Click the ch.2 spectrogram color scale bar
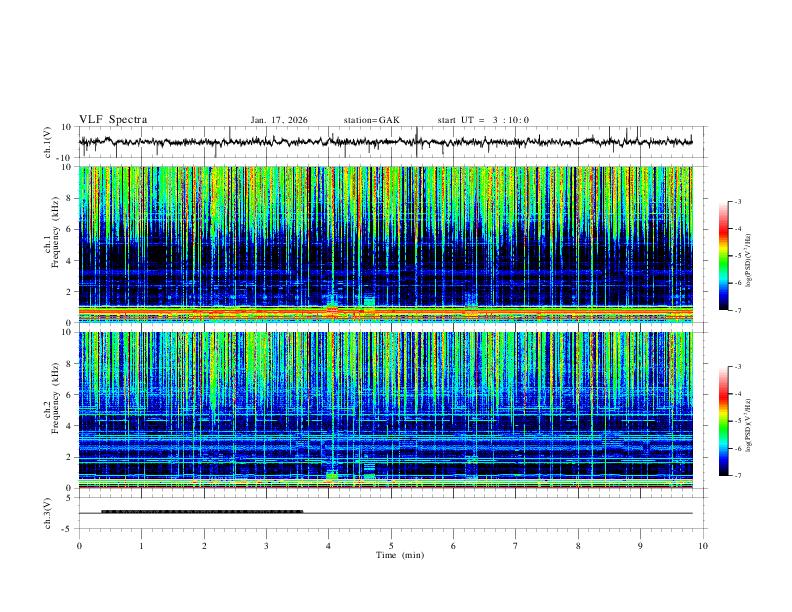This screenshot has width=792, height=612. tap(723, 421)
